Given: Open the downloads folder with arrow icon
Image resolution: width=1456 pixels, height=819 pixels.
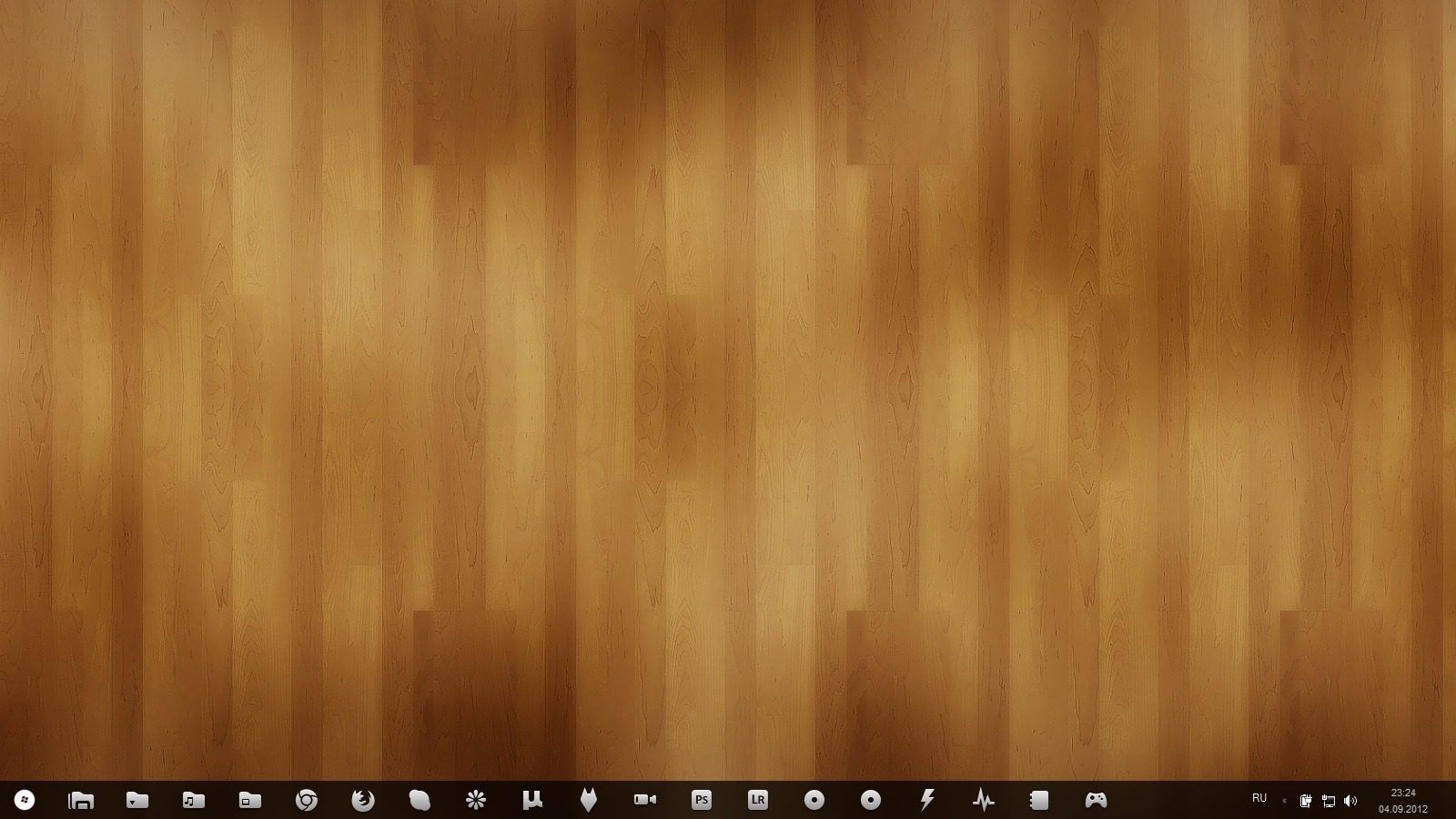Looking at the screenshot, I should click(x=137, y=801).
